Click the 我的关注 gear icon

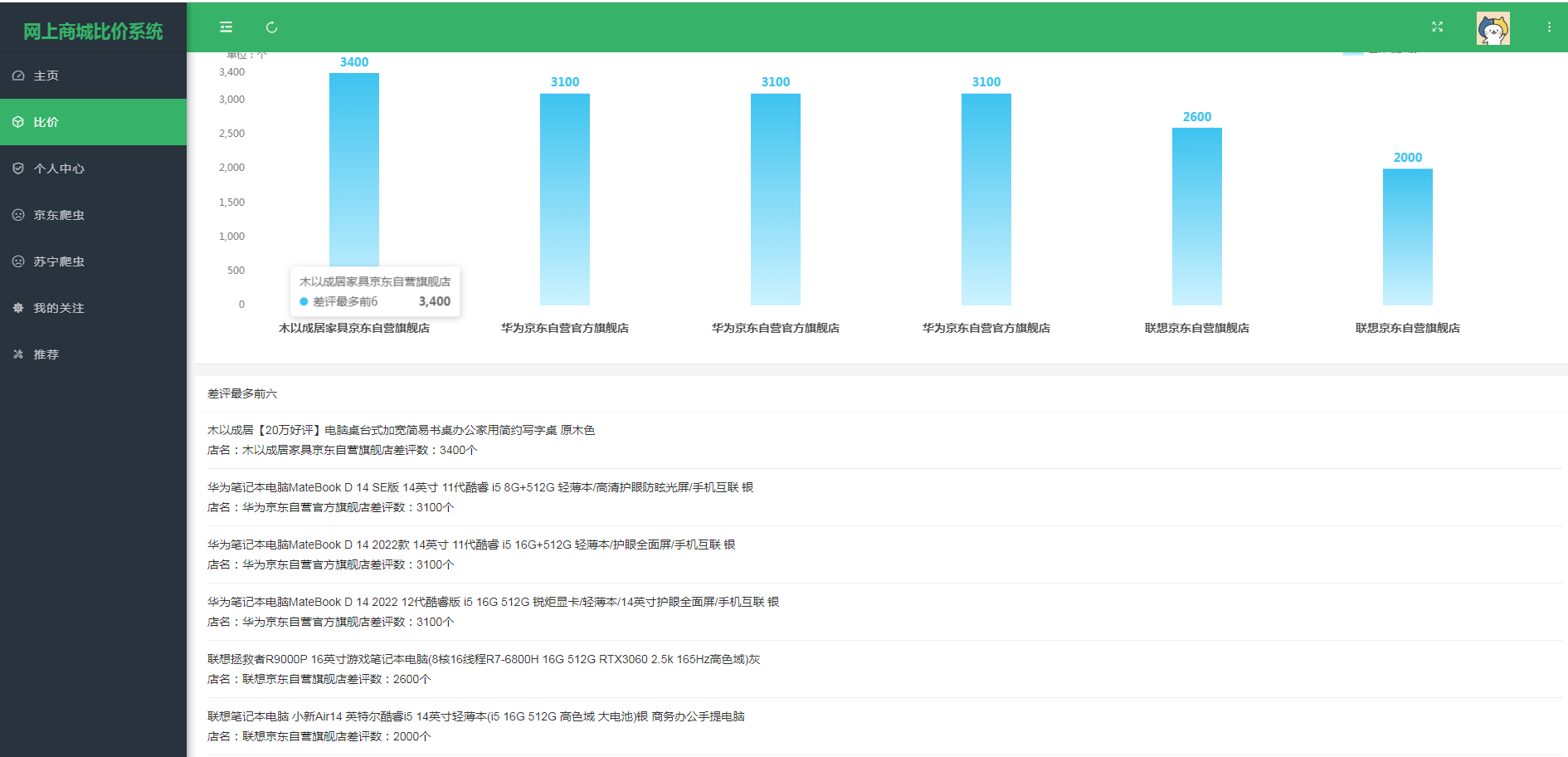coord(18,308)
